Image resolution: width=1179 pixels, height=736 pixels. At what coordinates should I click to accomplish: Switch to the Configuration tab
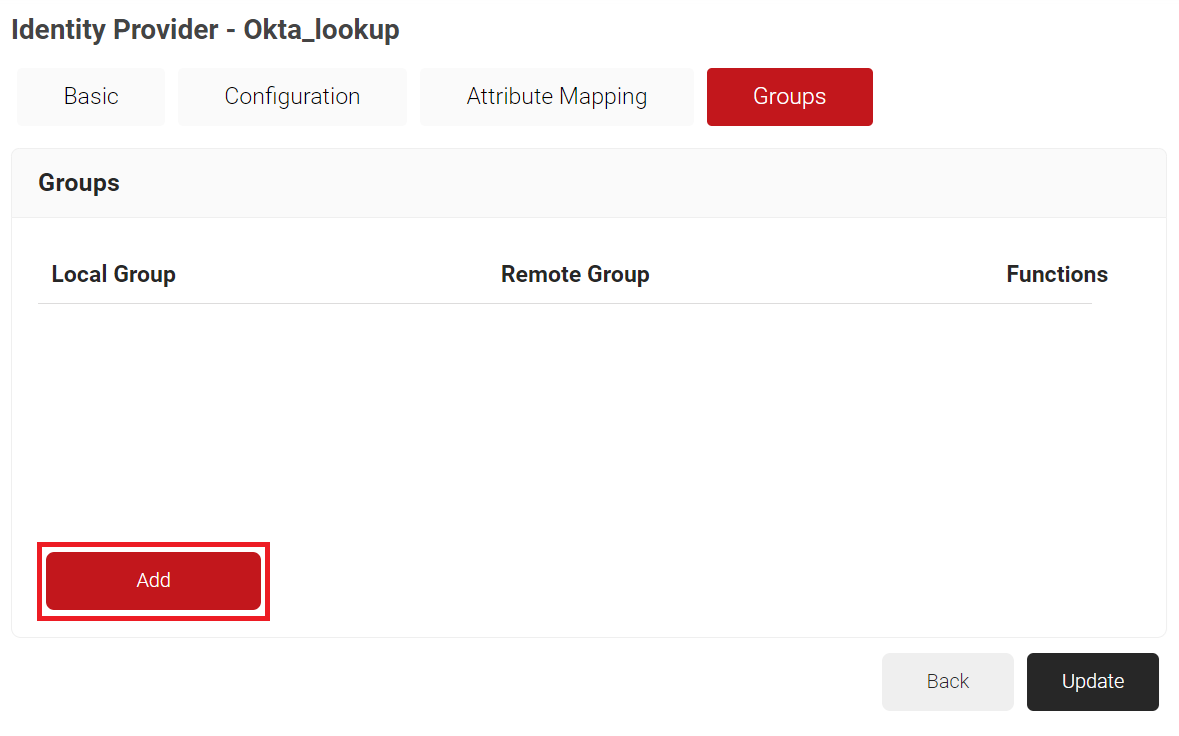click(292, 97)
